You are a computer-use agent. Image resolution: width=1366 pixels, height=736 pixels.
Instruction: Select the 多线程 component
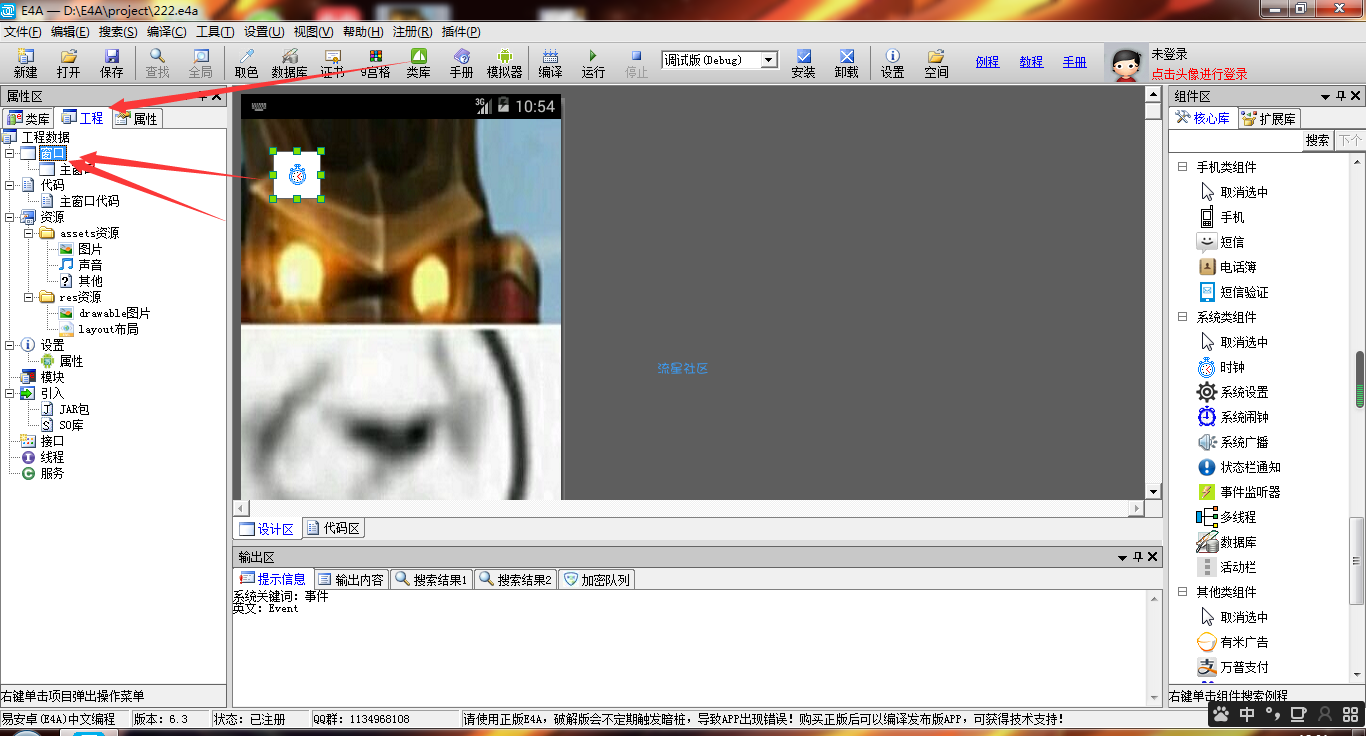[1226, 517]
